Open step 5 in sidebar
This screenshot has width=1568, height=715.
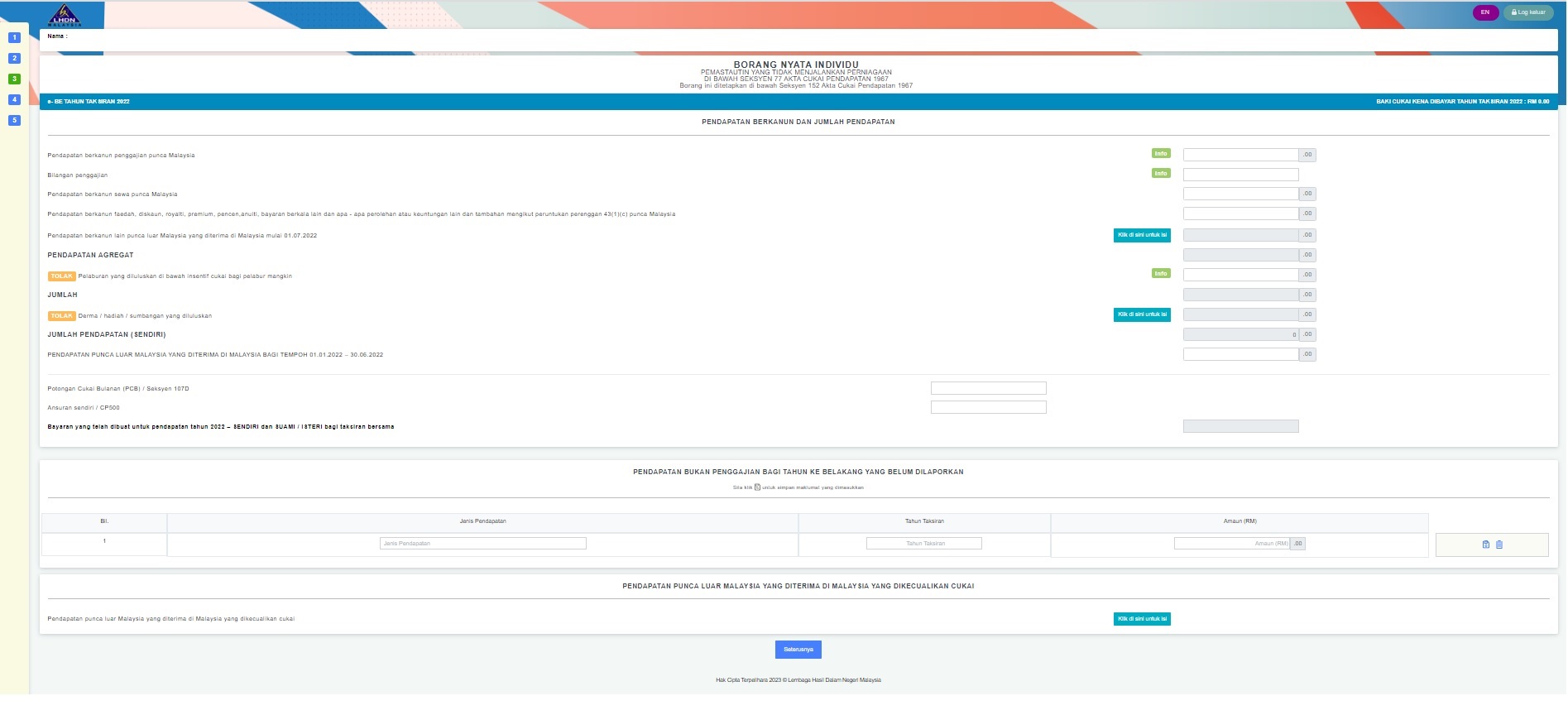click(x=14, y=120)
